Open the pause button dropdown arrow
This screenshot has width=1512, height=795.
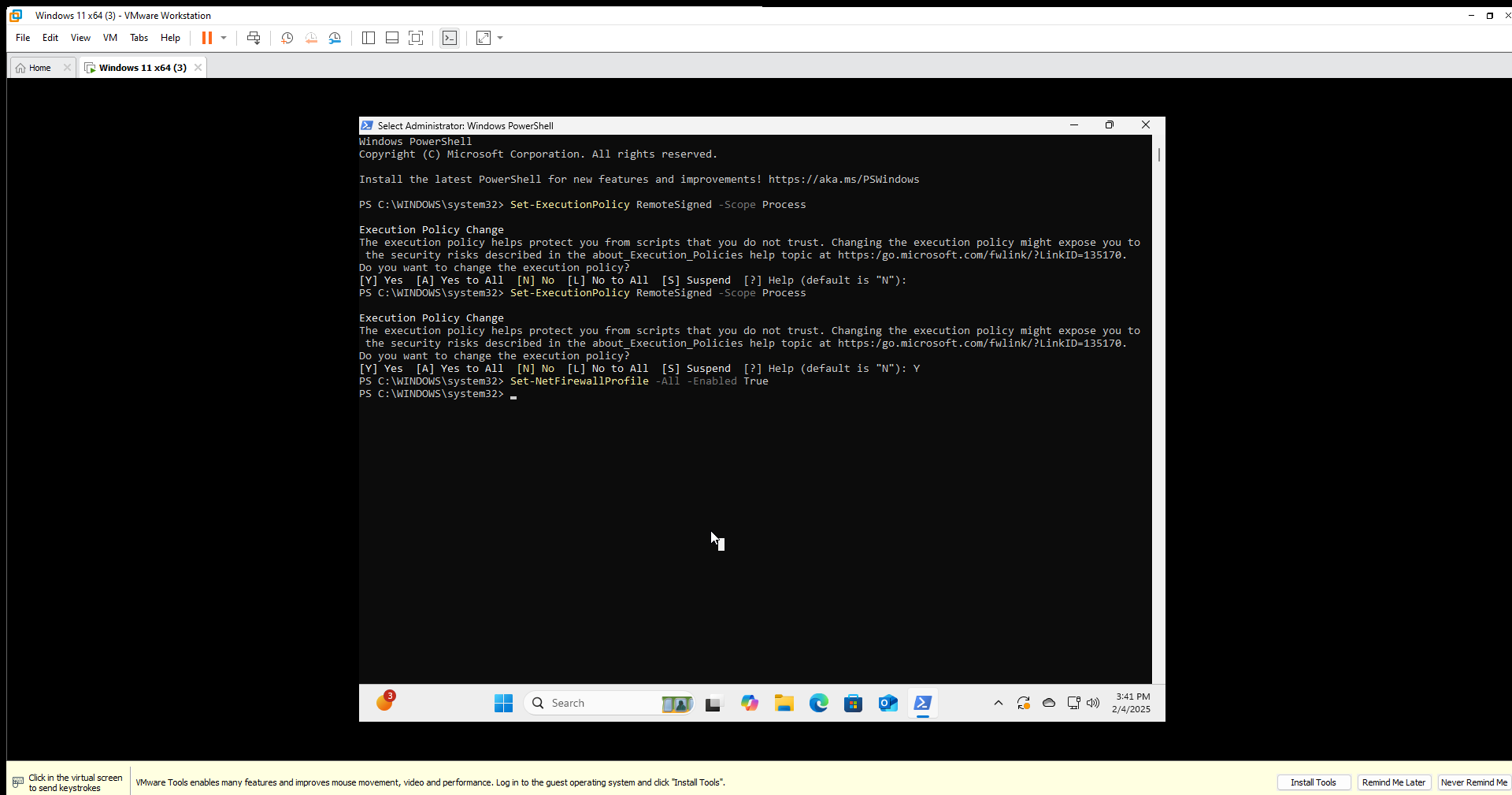(x=224, y=37)
